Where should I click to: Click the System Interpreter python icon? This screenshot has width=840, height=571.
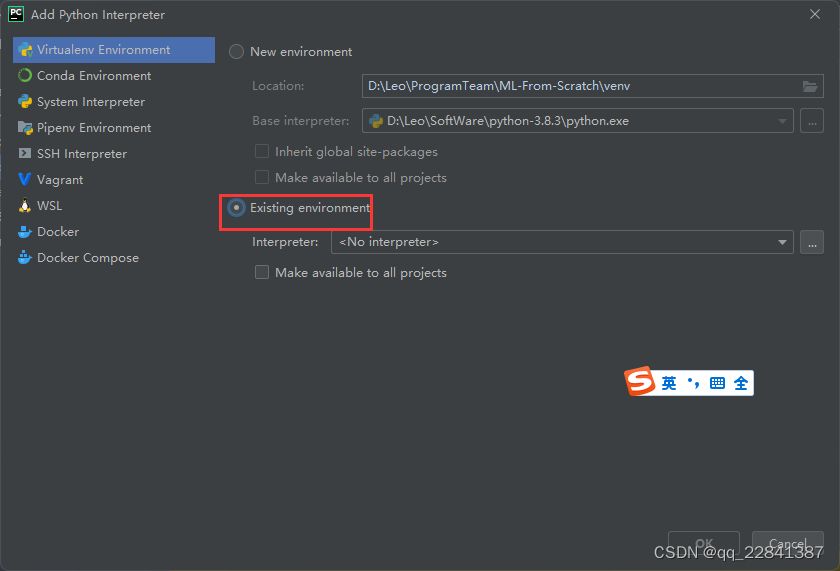[x=25, y=102]
